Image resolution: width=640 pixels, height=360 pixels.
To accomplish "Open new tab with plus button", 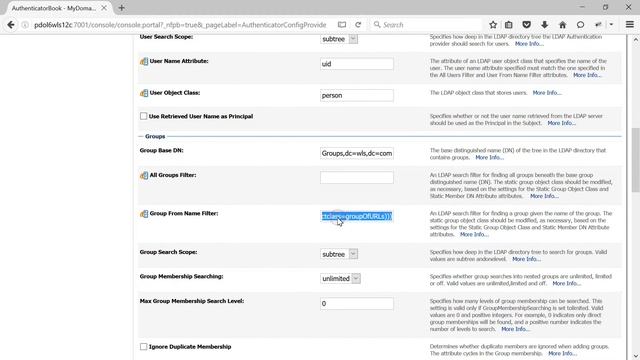I will click(121, 8).
